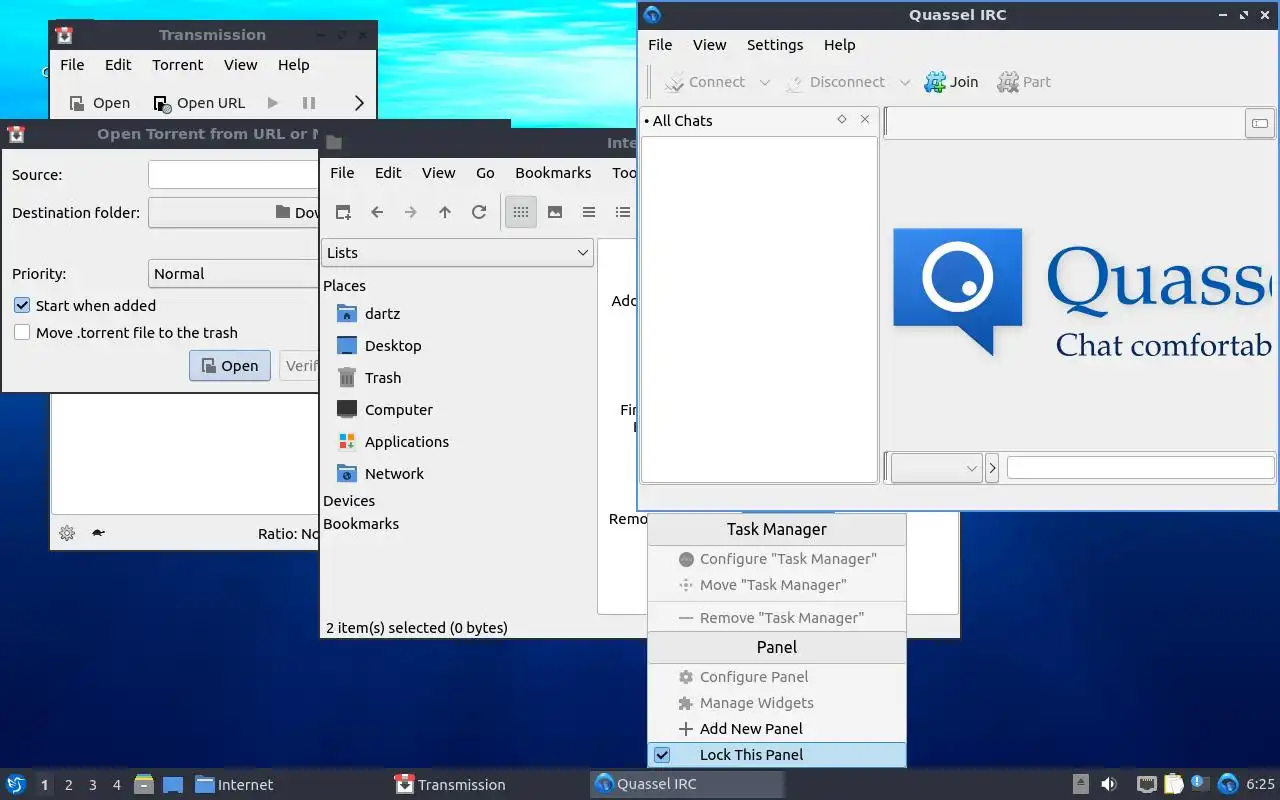Choose Configure Panel from context menu

click(x=777, y=677)
